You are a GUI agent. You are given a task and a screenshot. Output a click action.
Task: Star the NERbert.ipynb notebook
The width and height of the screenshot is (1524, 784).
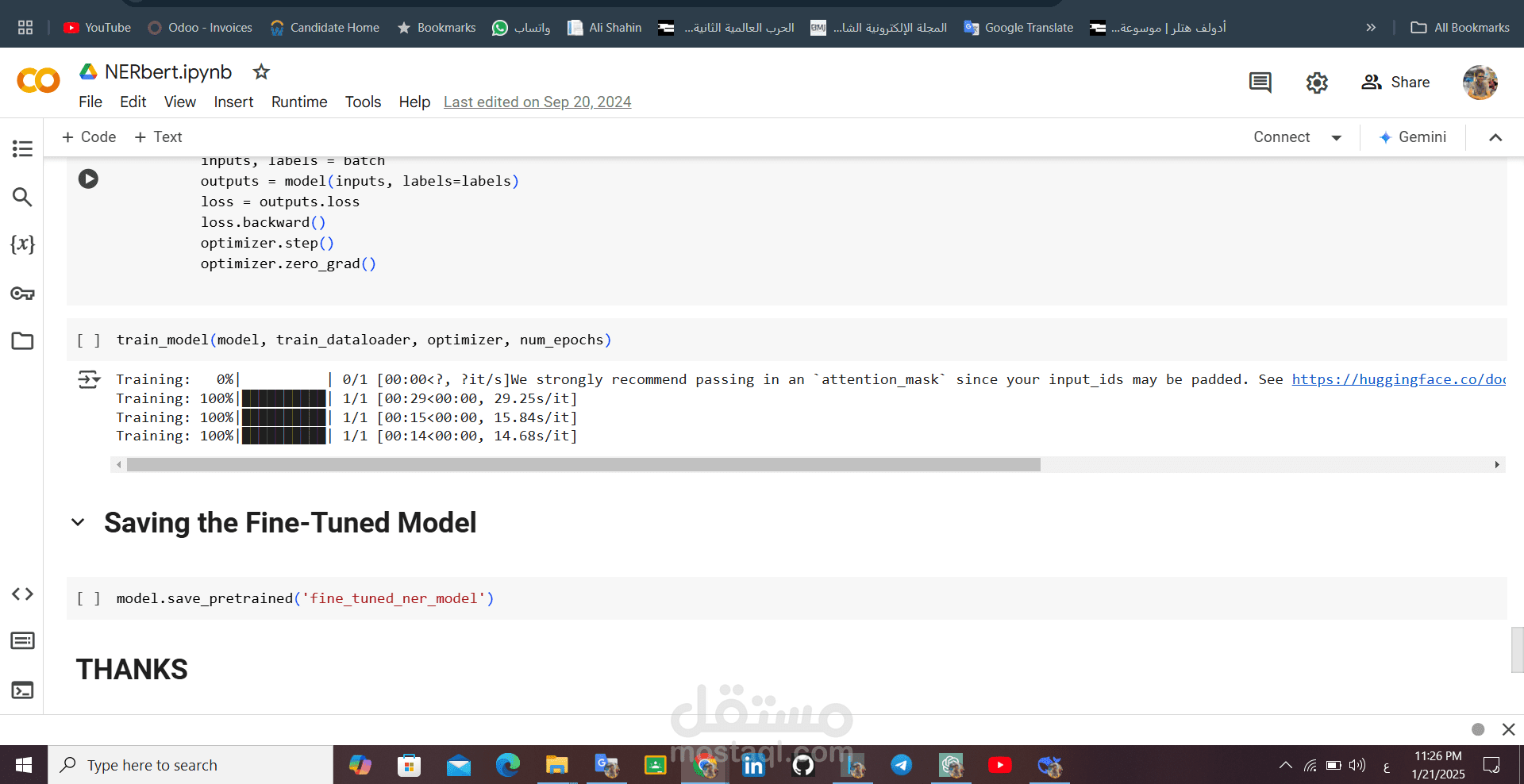[261, 72]
